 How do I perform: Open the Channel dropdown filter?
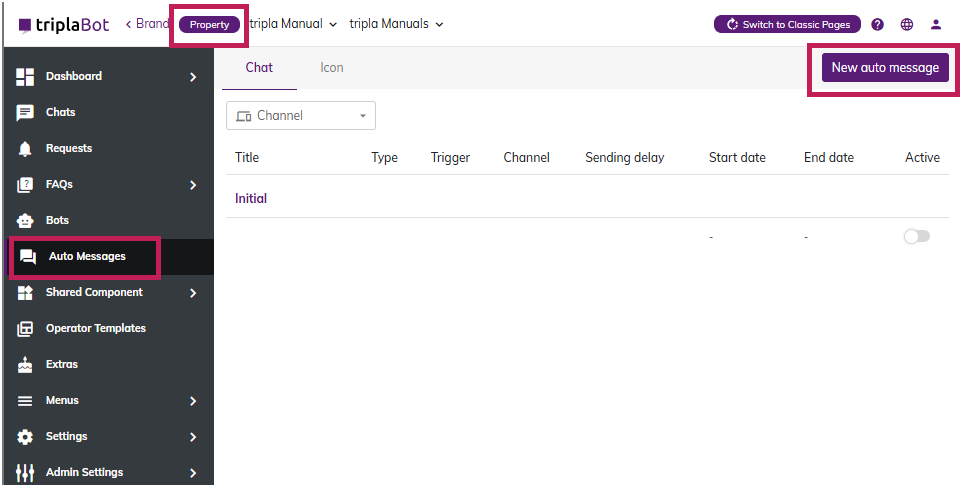pyautogui.click(x=301, y=116)
